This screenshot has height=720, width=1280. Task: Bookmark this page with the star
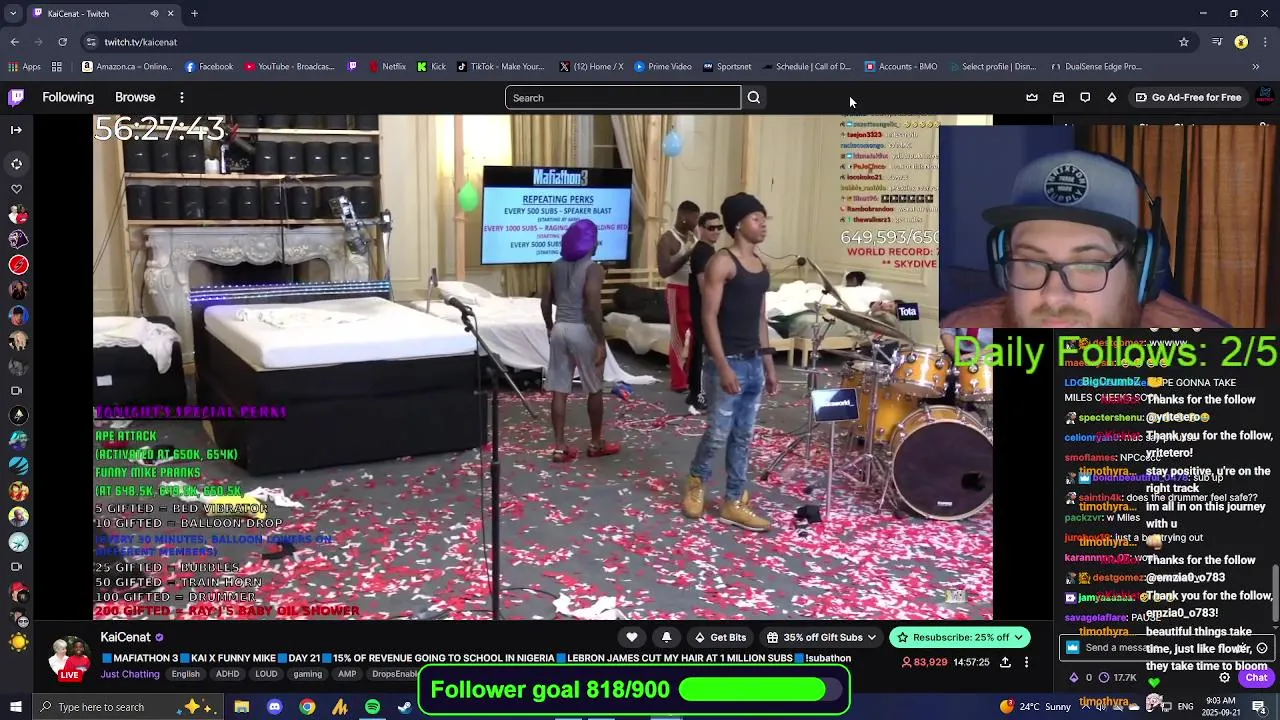(1184, 42)
